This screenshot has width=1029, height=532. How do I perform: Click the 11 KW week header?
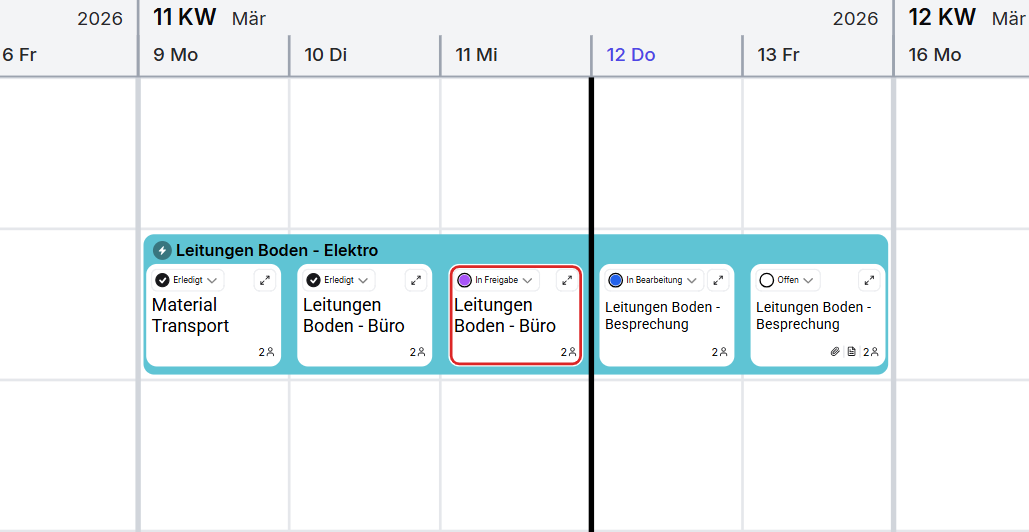(x=185, y=18)
